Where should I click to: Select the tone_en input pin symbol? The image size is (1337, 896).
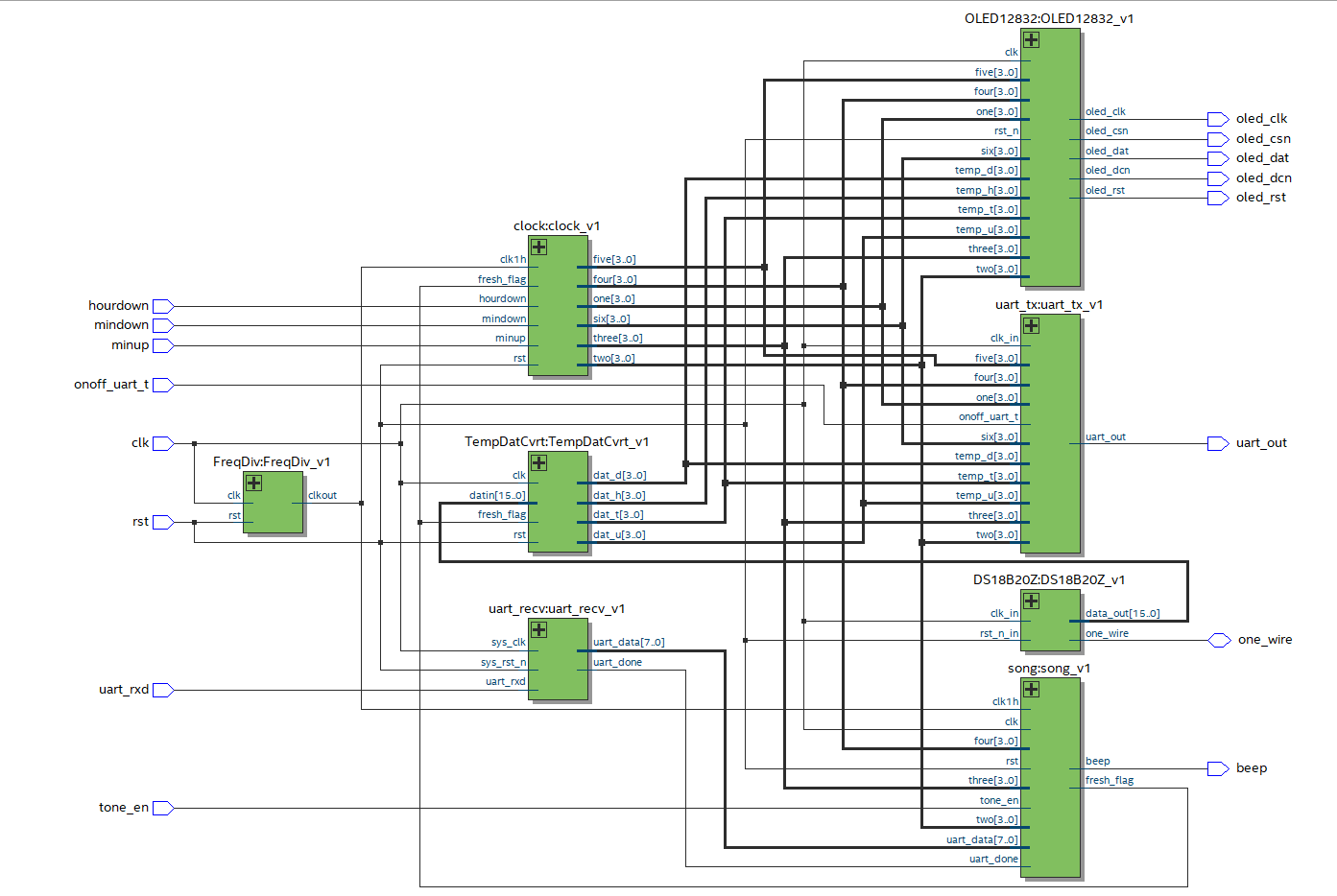pos(163,808)
